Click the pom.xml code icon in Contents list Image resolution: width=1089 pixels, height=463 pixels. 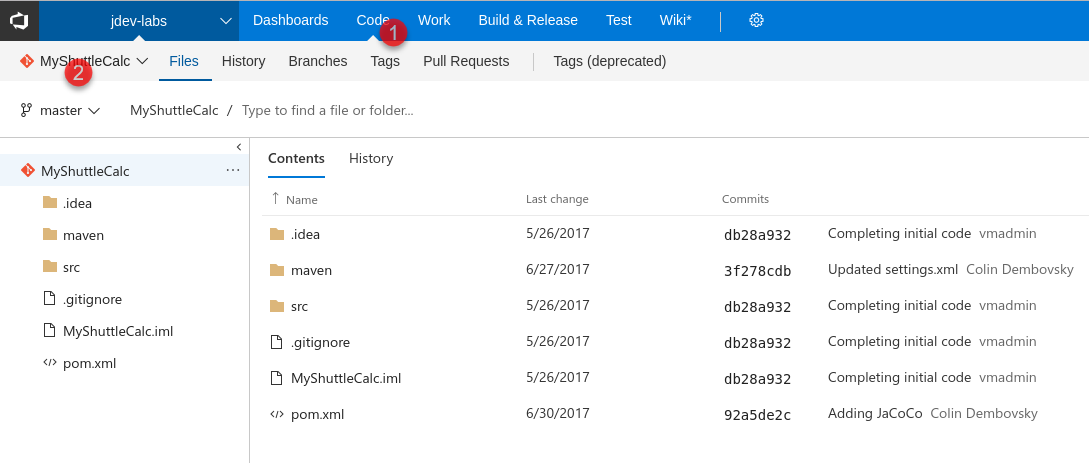pyautogui.click(x=277, y=414)
